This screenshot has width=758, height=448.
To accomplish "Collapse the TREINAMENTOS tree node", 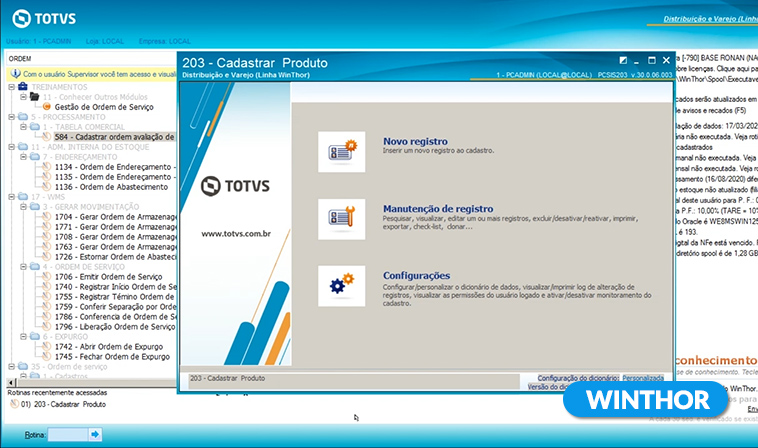I will pyautogui.click(x=10, y=87).
